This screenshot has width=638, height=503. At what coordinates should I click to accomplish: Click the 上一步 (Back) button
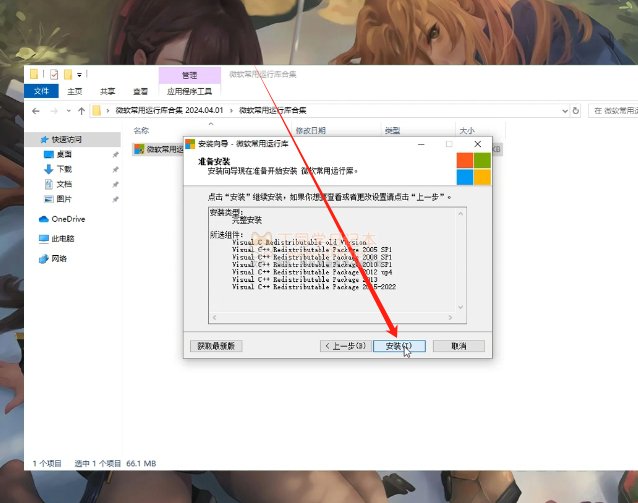click(345, 346)
